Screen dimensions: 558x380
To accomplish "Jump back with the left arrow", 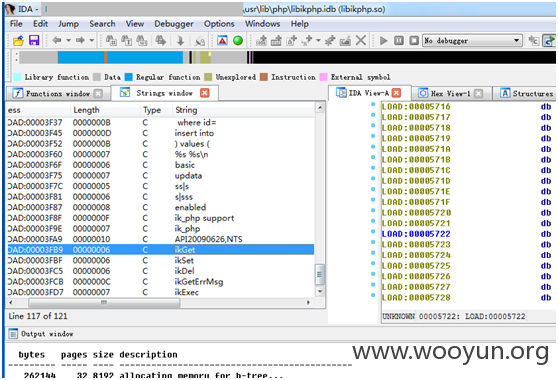I will (57, 41).
